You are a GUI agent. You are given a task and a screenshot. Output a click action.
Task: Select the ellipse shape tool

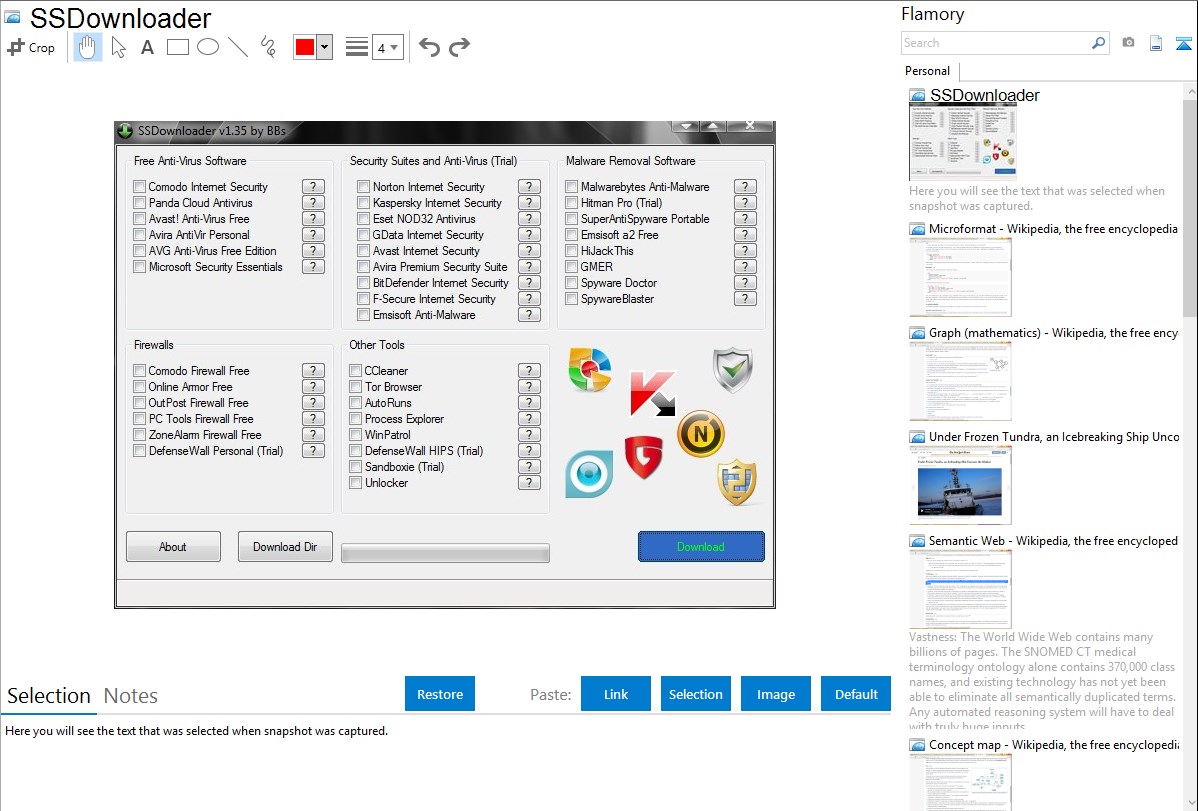208,47
